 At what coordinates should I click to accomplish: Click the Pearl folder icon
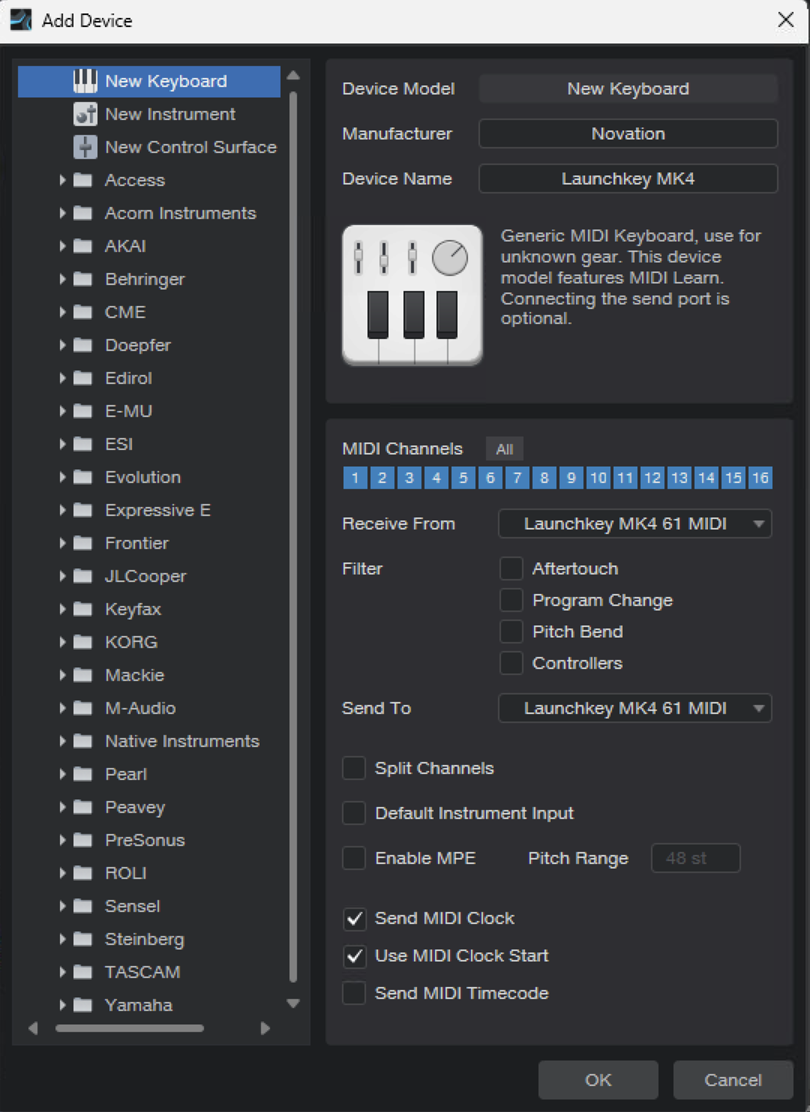tap(83, 774)
